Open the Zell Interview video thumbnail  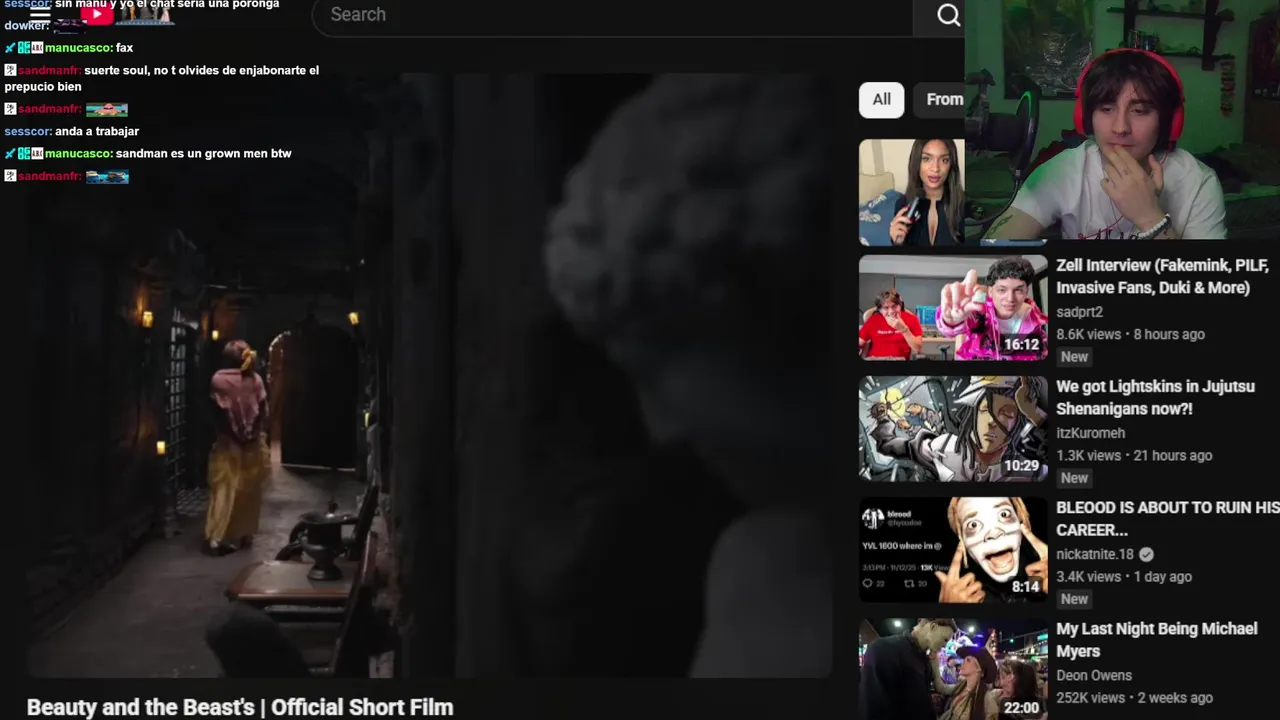point(953,307)
